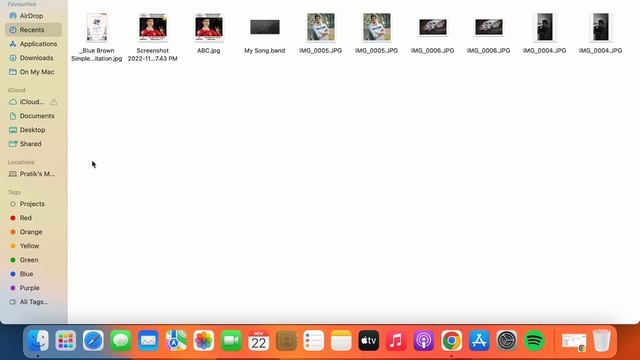640x360 pixels.
Task: Open Maps from the Dock
Action: click(176, 340)
